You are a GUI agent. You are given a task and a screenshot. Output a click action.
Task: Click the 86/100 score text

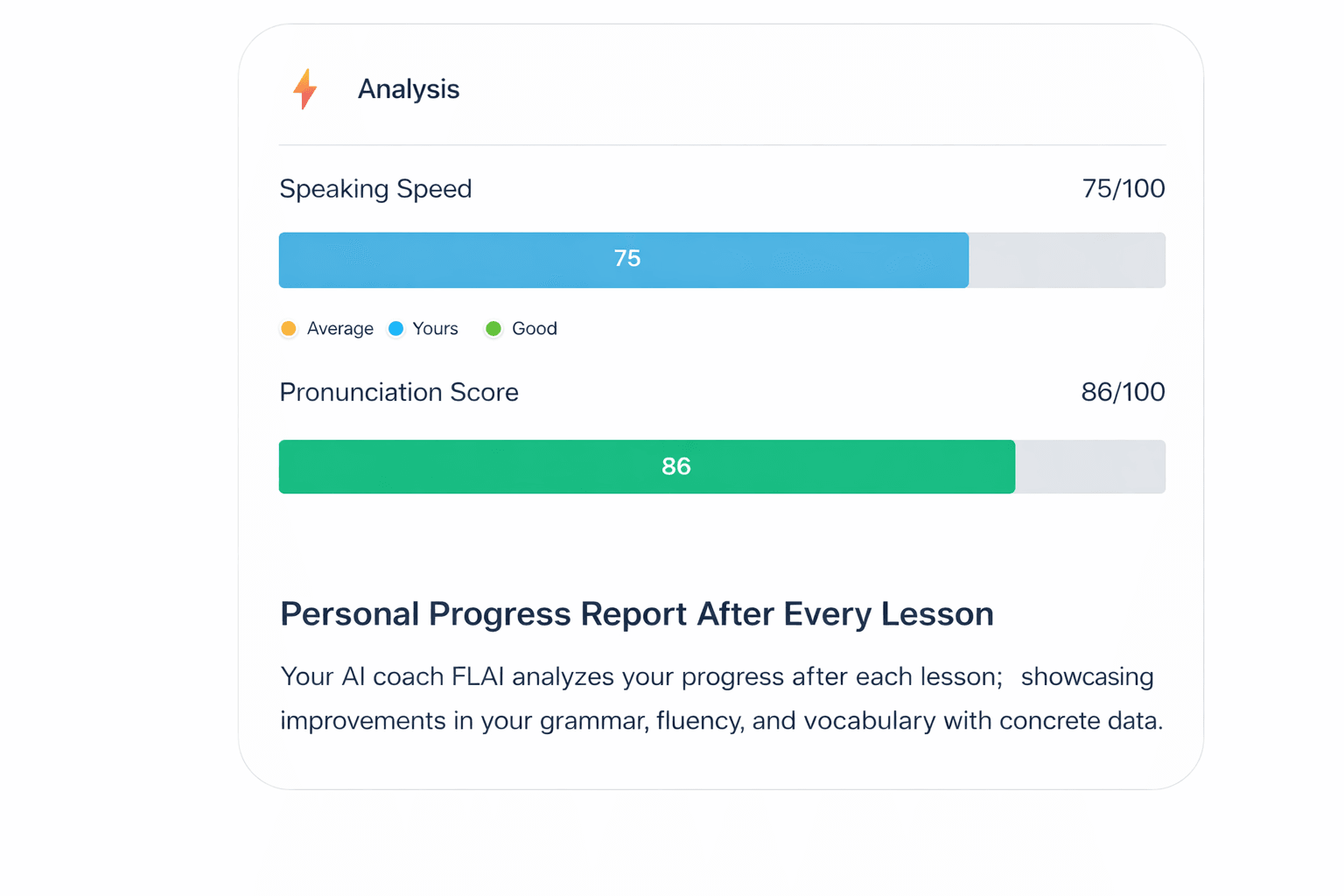point(1123,392)
